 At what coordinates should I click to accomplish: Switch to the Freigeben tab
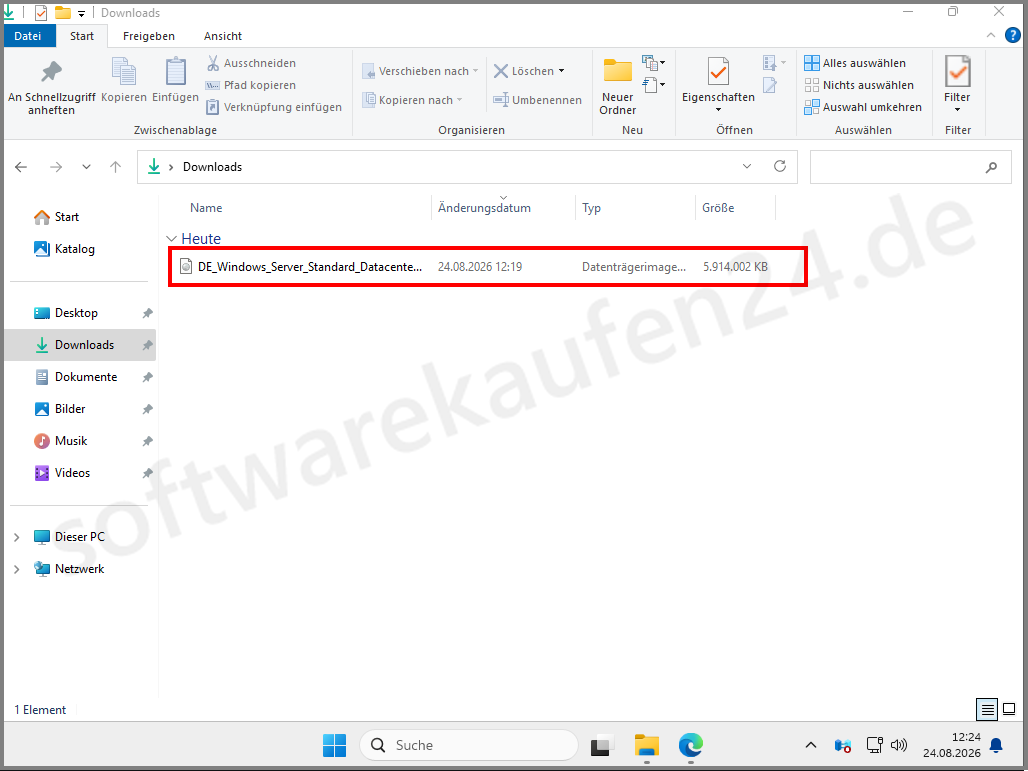pos(149,36)
